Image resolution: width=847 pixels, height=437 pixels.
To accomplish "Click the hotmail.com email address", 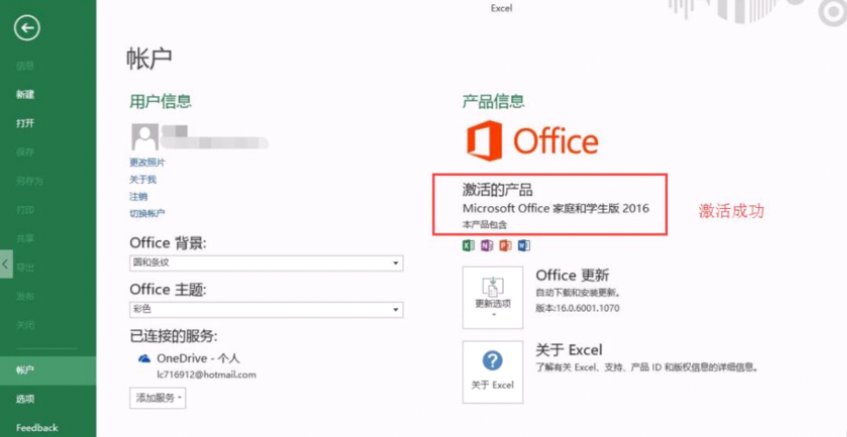I will 206,374.
